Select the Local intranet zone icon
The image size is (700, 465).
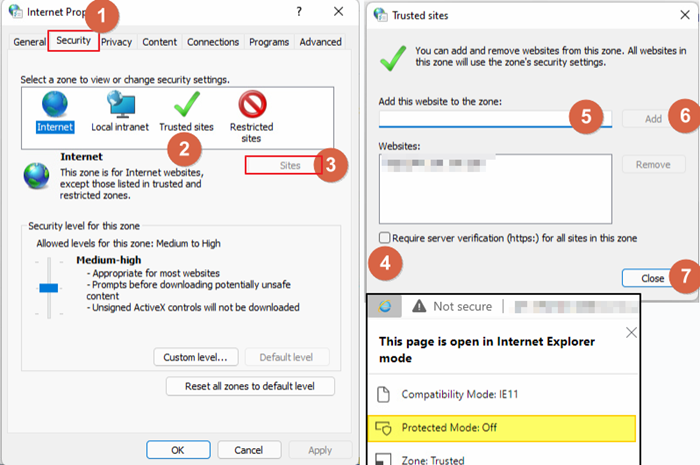tap(120, 105)
